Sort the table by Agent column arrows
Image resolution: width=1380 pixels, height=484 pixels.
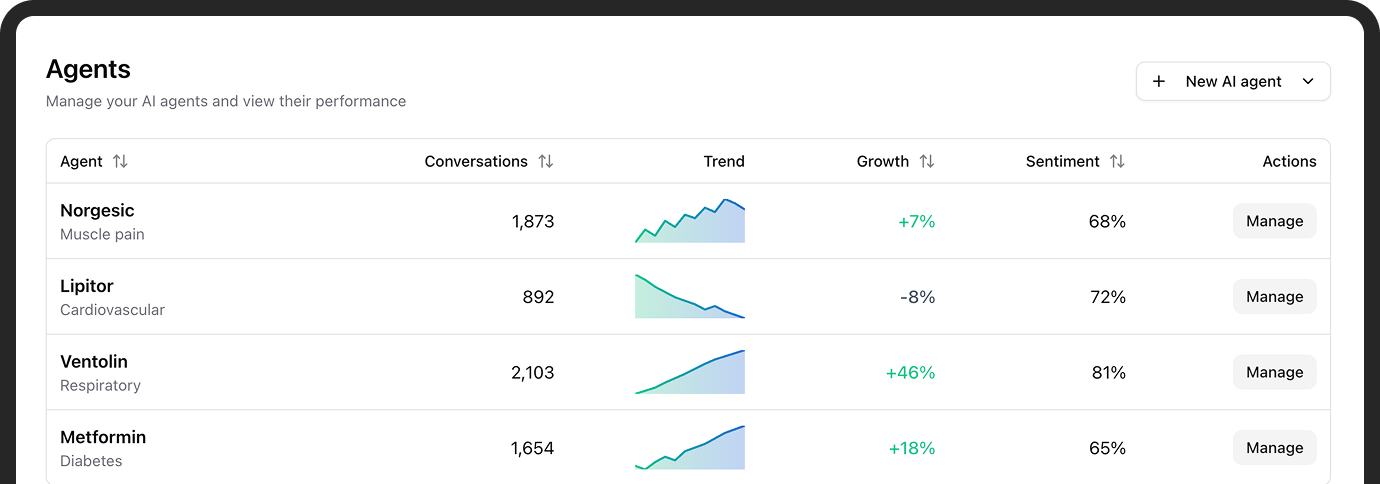[120, 162]
